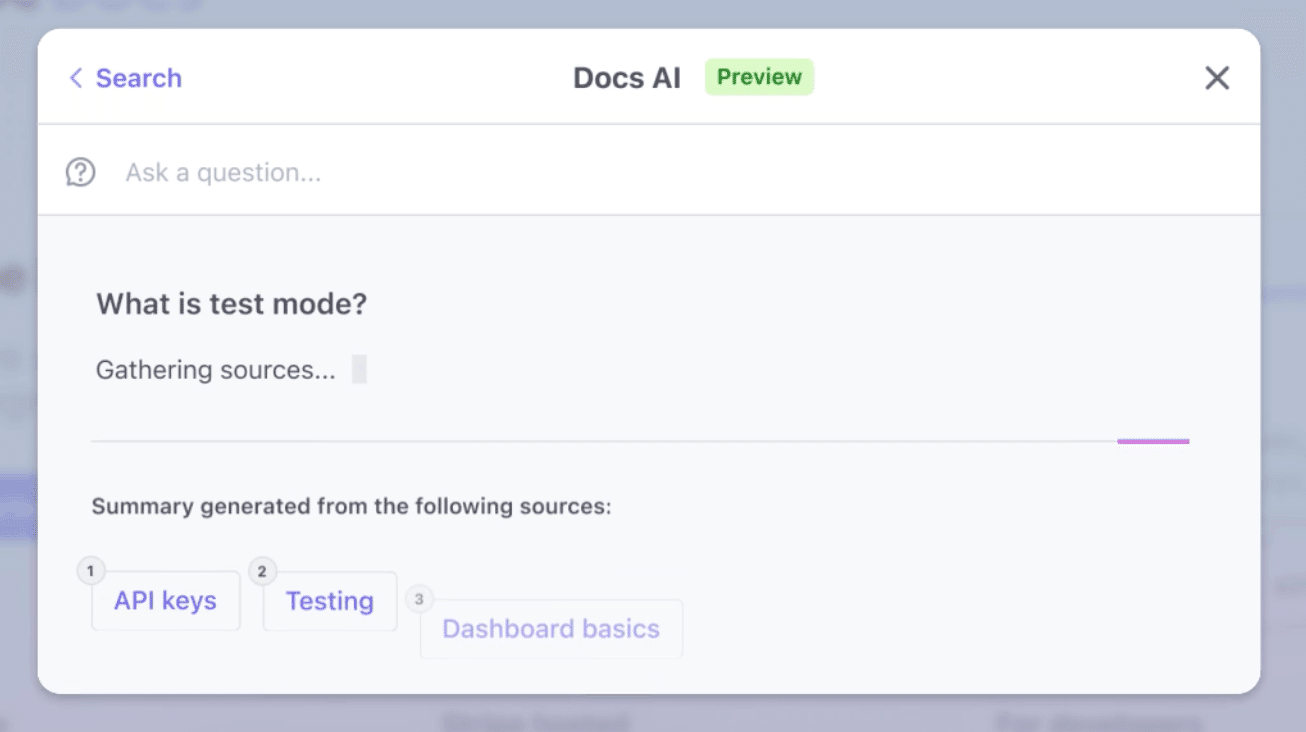Click the number 1 source badge

point(90,571)
